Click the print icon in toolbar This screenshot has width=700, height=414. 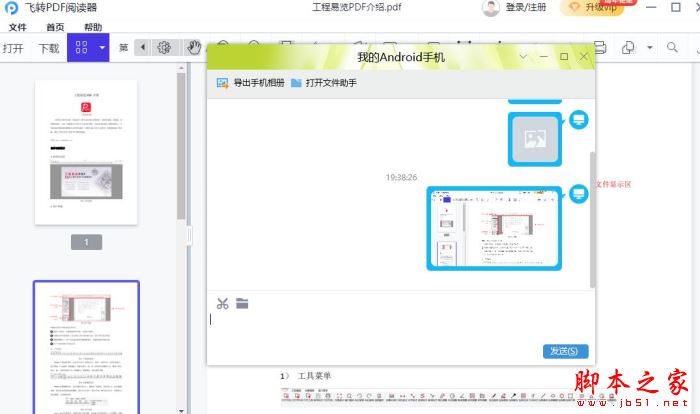click(x=600, y=47)
